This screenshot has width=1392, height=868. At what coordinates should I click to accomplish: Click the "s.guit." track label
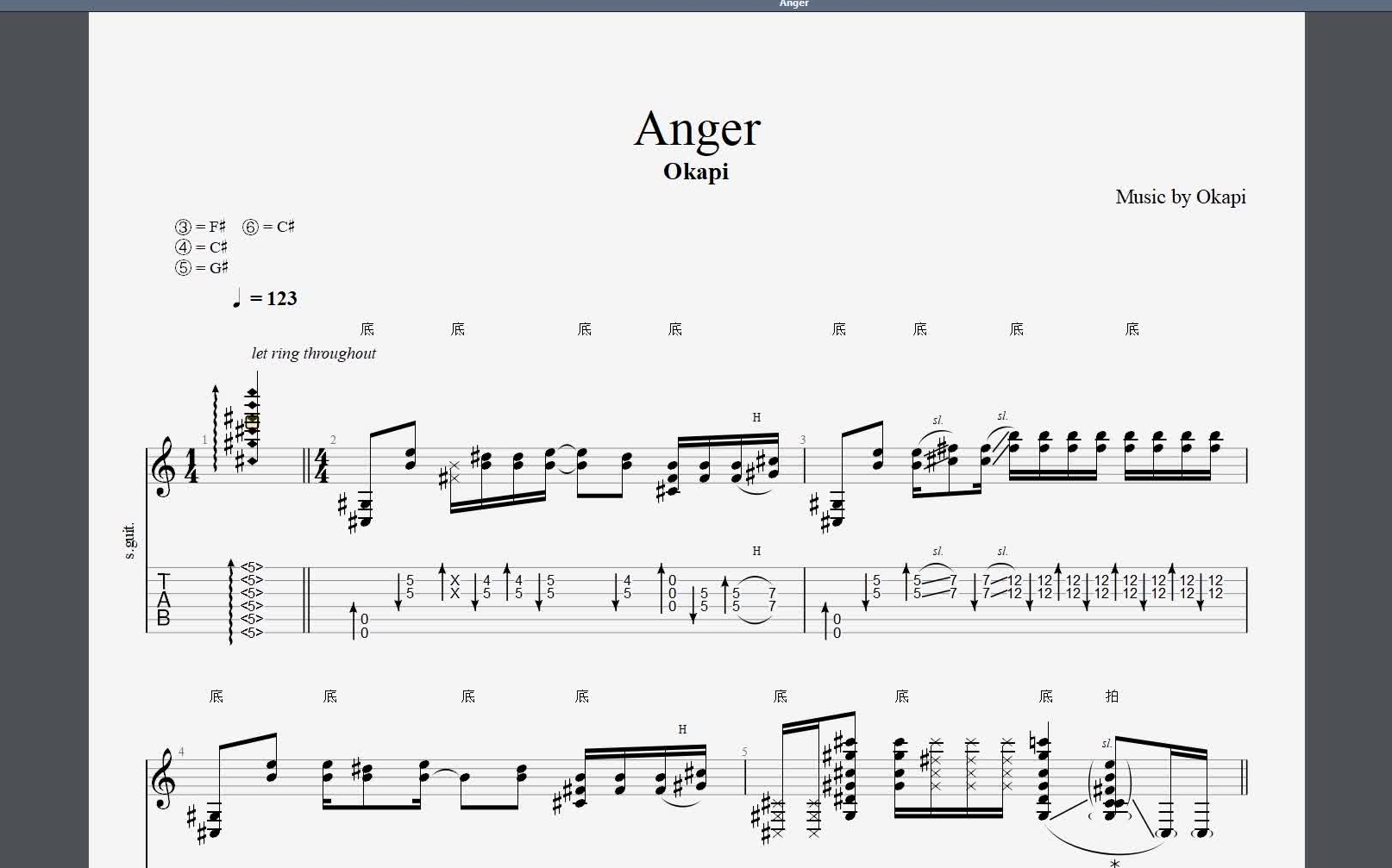point(130,540)
